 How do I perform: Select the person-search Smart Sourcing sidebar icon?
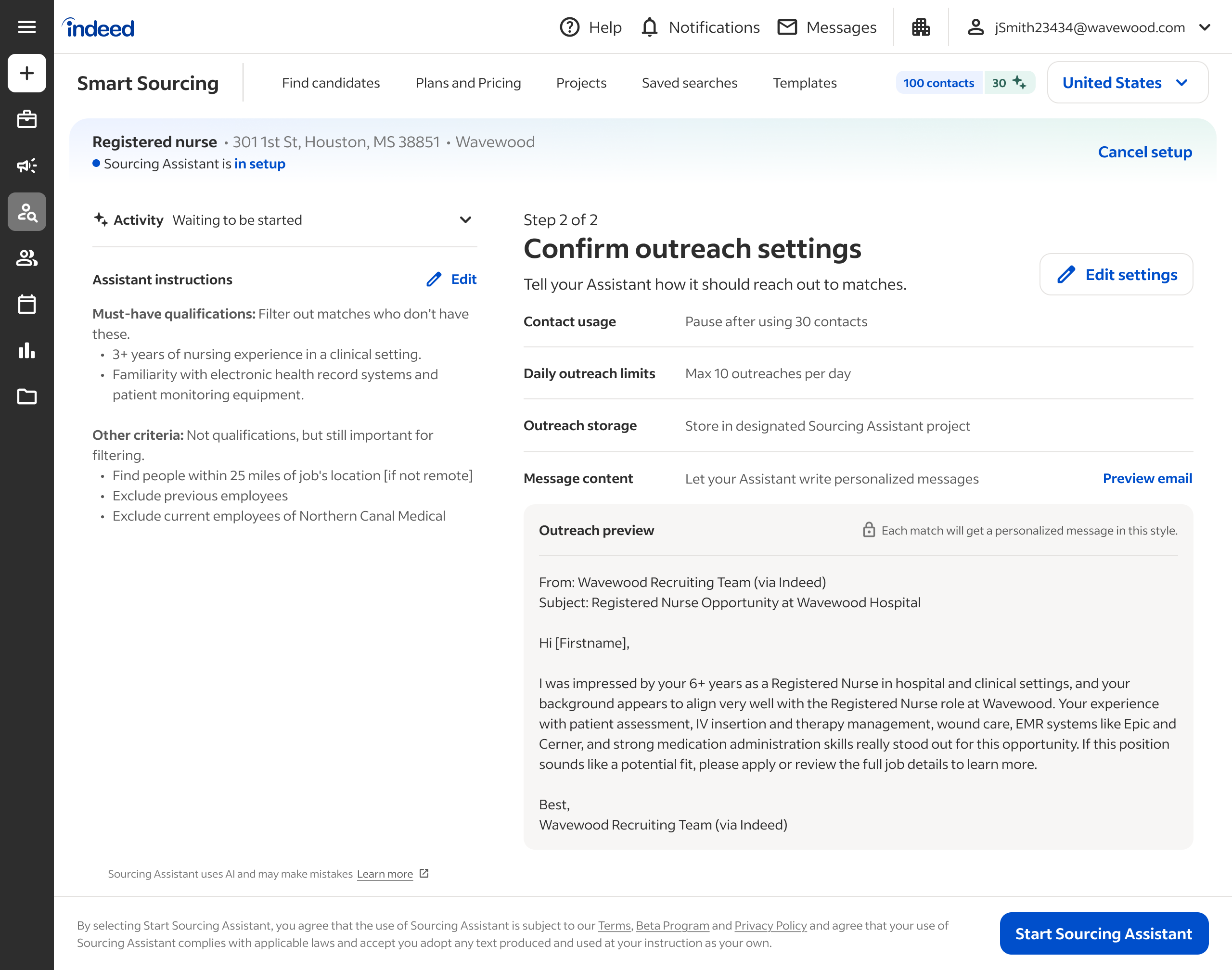[x=26, y=212]
